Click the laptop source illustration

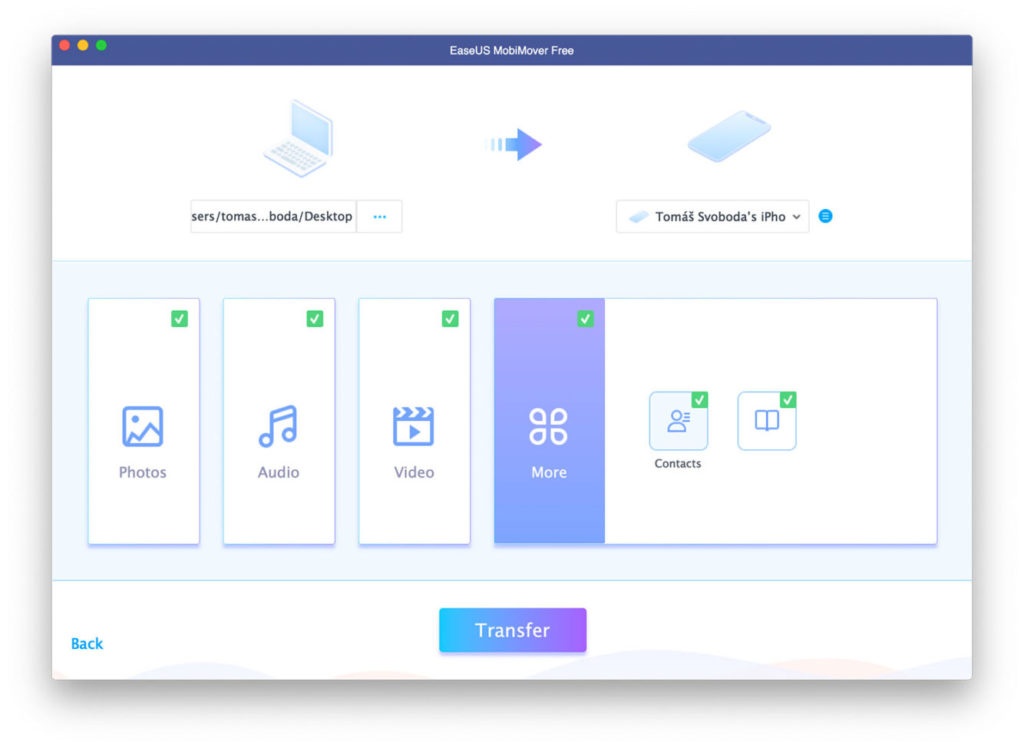[299, 138]
